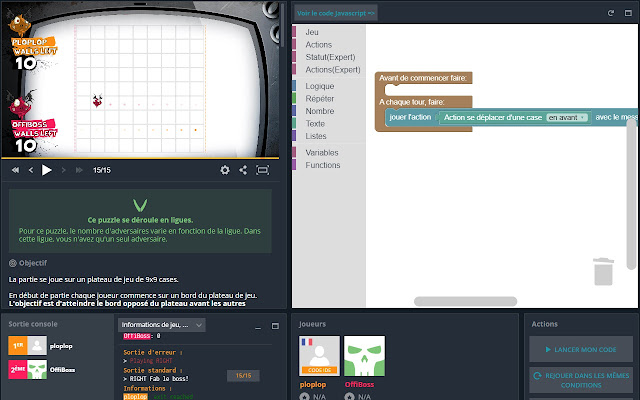Viewport: 640px width, 400px height.
Task: Open the Statut(Expert) block category
Action: point(329,57)
